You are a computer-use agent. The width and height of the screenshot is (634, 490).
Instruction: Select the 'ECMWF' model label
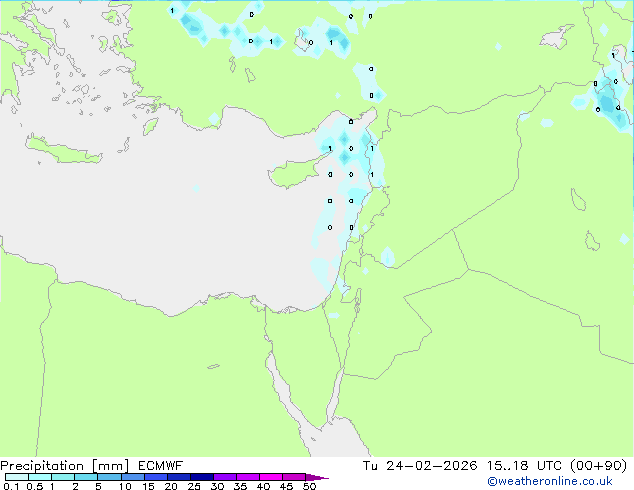point(161,466)
